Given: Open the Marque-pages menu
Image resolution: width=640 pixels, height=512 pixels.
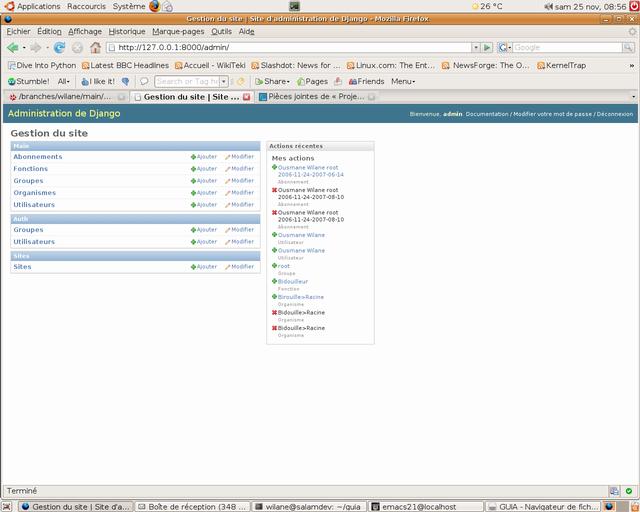Looking at the screenshot, I should 178,31.
